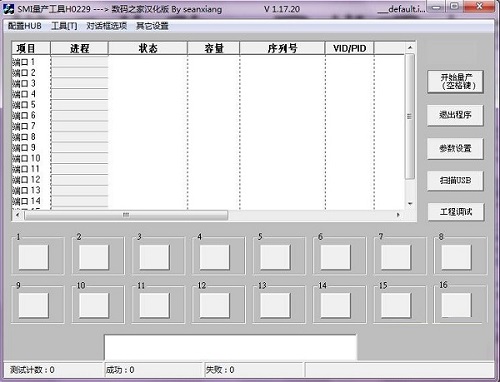The height and width of the screenshot is (382, 500).
Task: Click the list's scroll up arrow
Action: pyautogui.click(x=410, y=48)
